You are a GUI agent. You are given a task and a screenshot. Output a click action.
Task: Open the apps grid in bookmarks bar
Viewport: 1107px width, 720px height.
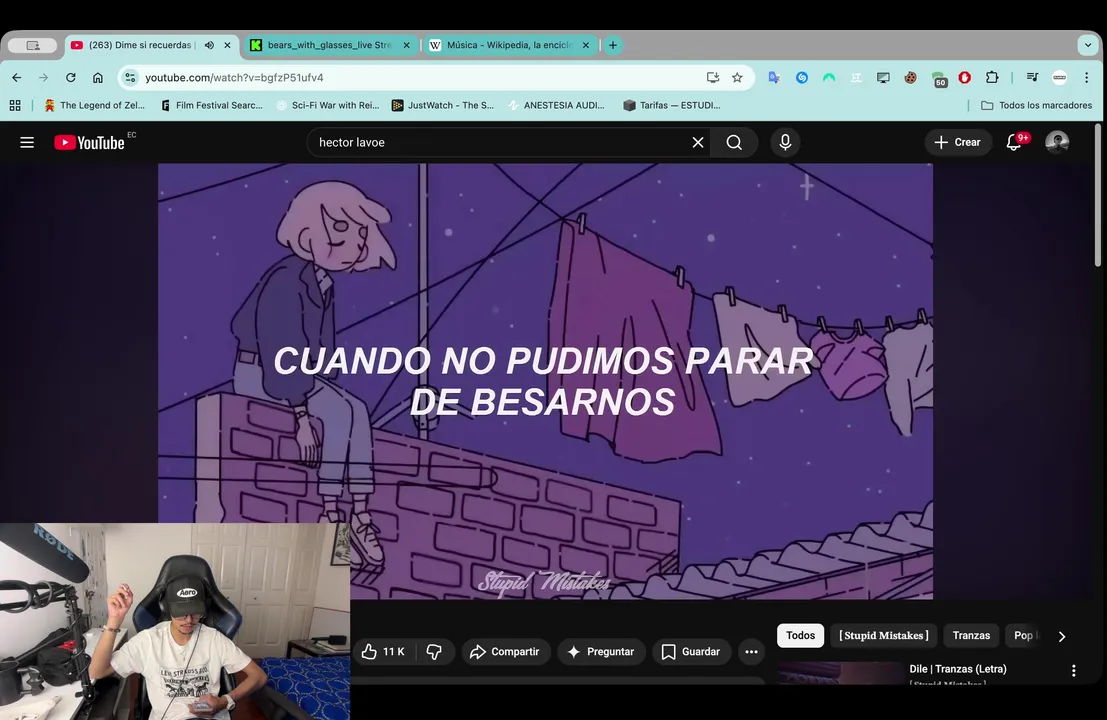point(15,105)
